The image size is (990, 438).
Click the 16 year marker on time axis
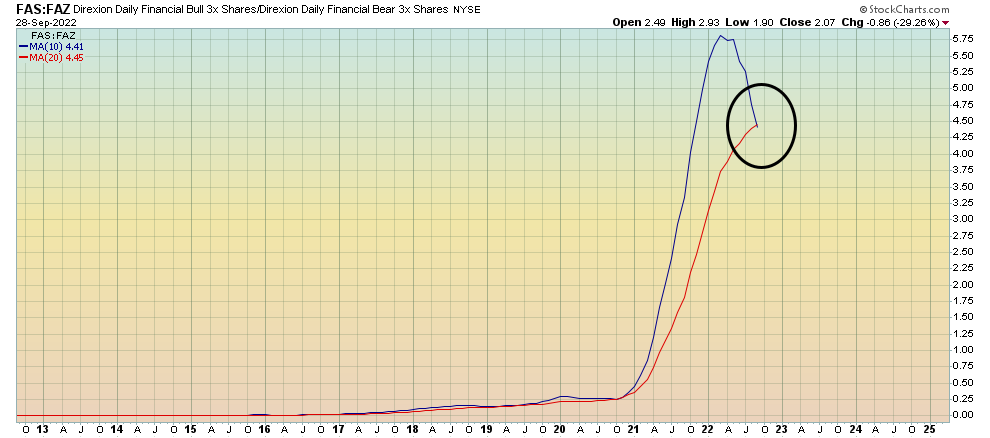264,428
